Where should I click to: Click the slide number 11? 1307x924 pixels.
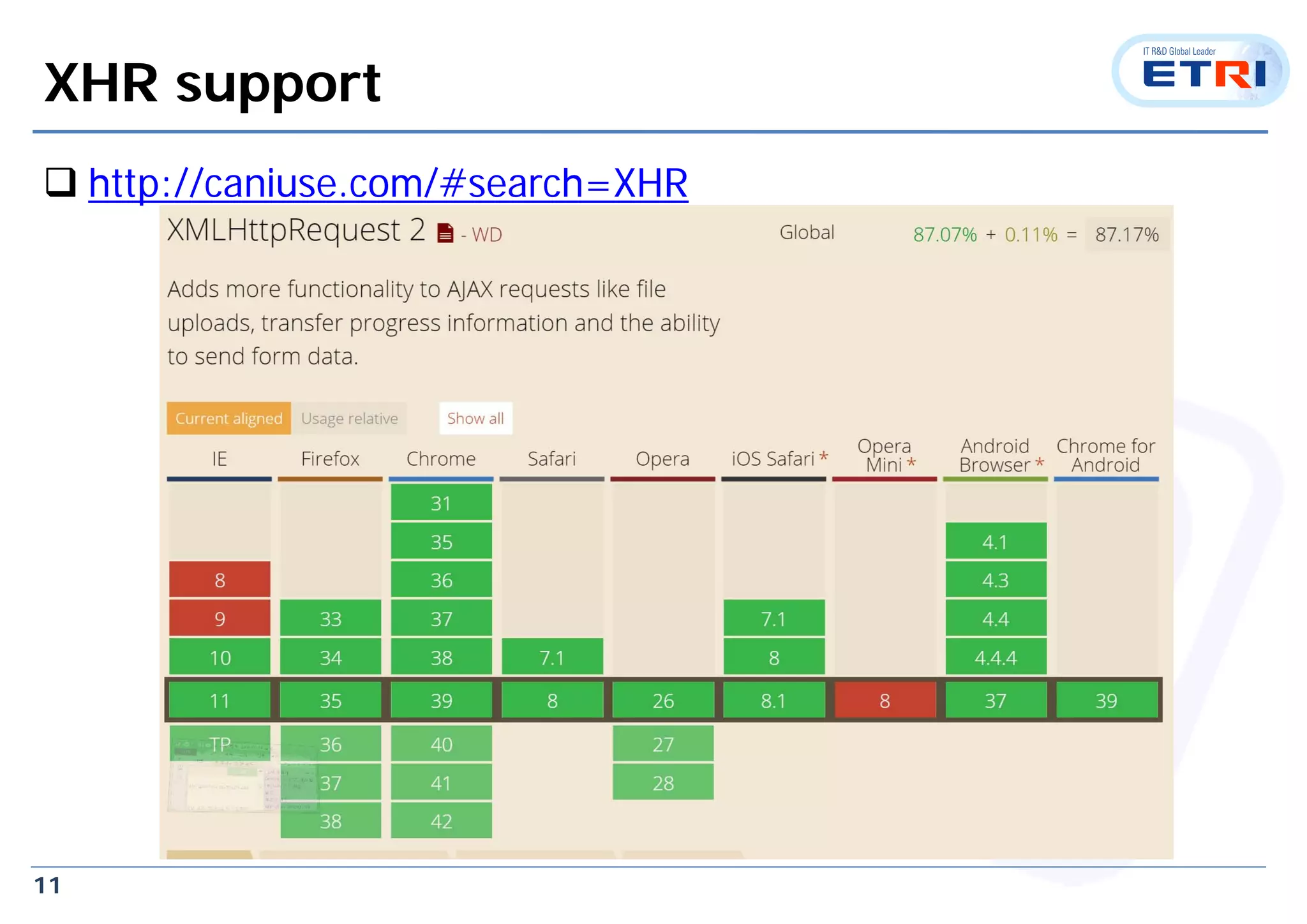(47, 886)
